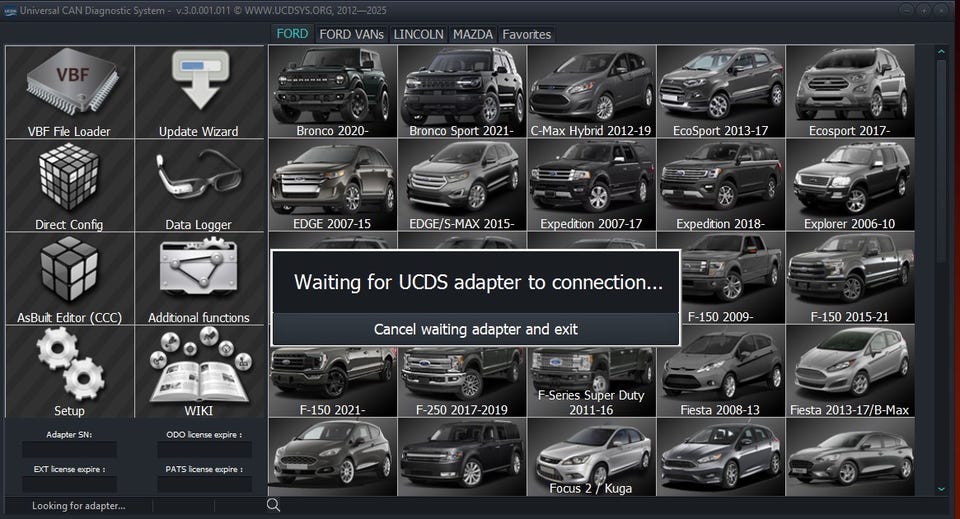Cancel waiting adapter and exit
The width and height of the screenshot is (960, 519).
(x=476, y=329)
